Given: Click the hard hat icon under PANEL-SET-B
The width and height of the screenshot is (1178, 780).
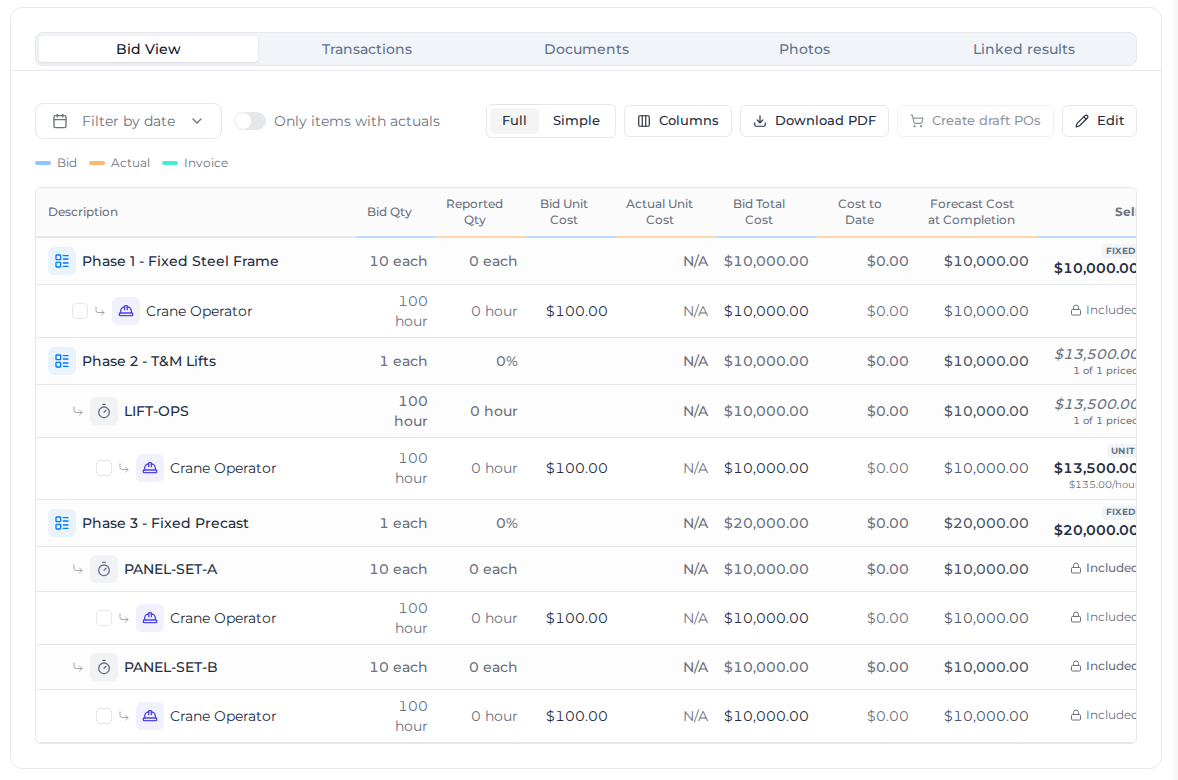Looking at the screenshot, I should (150, 716).
